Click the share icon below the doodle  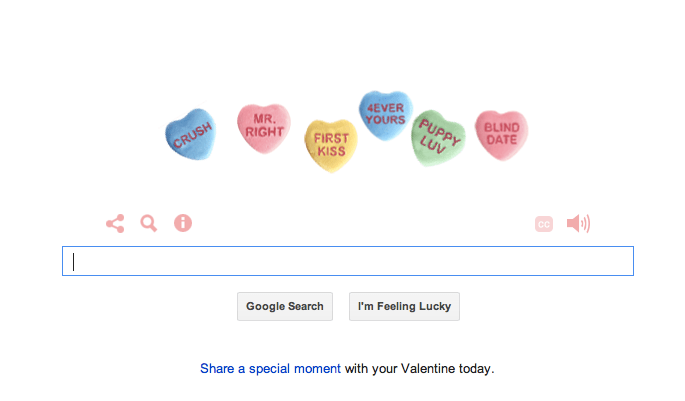(115, 223)
